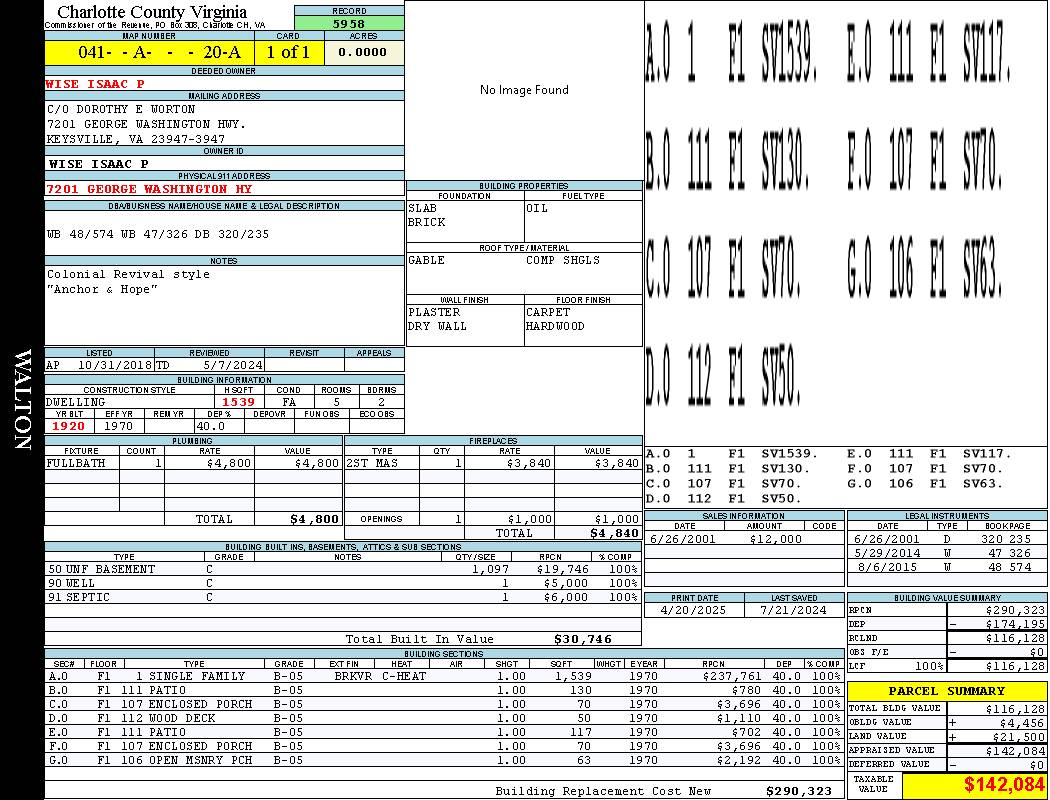Image resolution: width=1050 pixels, height=800 pixels.
Task: Select the 90 WELL built-in row
Action: 343,583
